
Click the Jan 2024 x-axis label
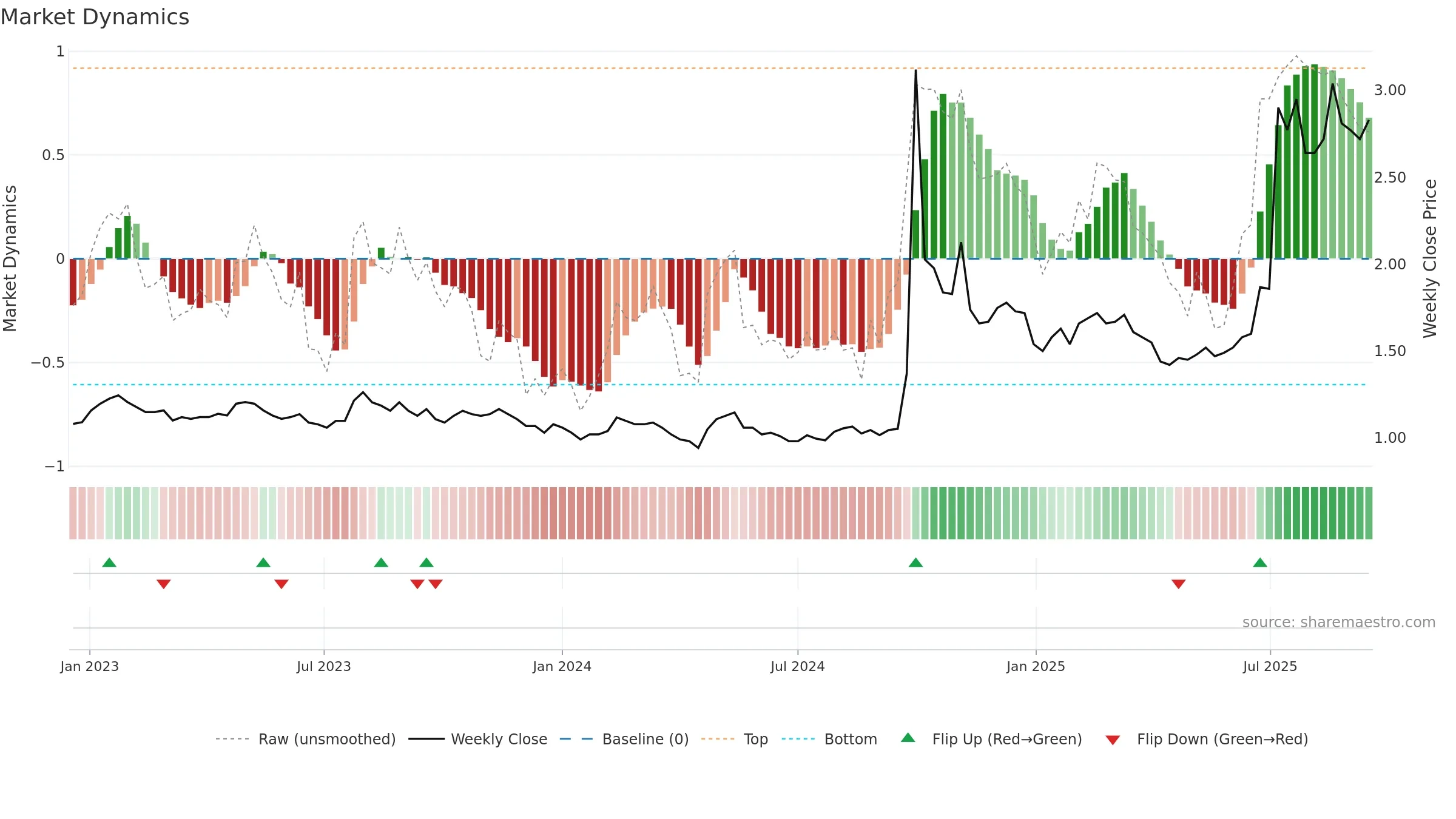[562, 666]
